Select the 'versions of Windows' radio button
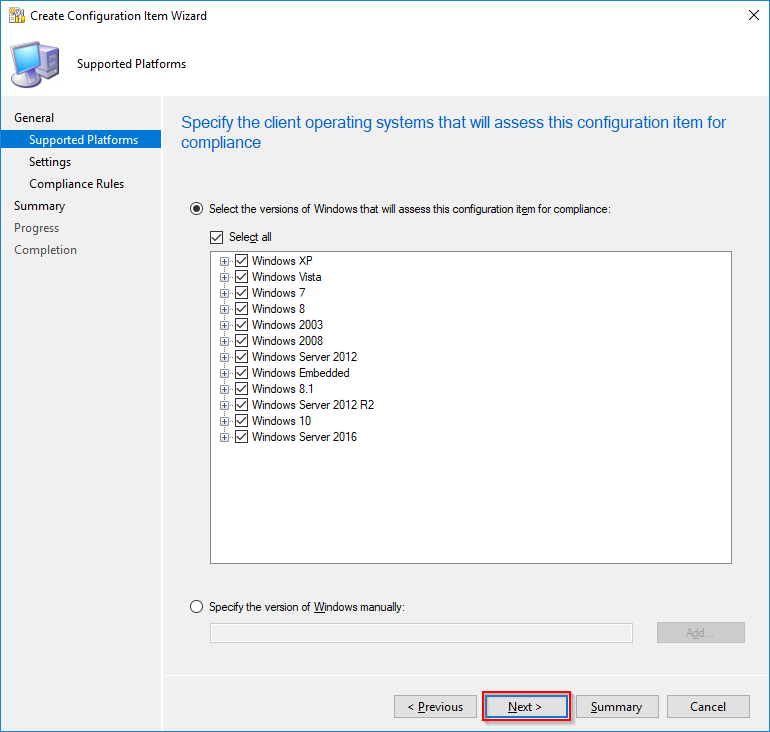 point(196,209)
